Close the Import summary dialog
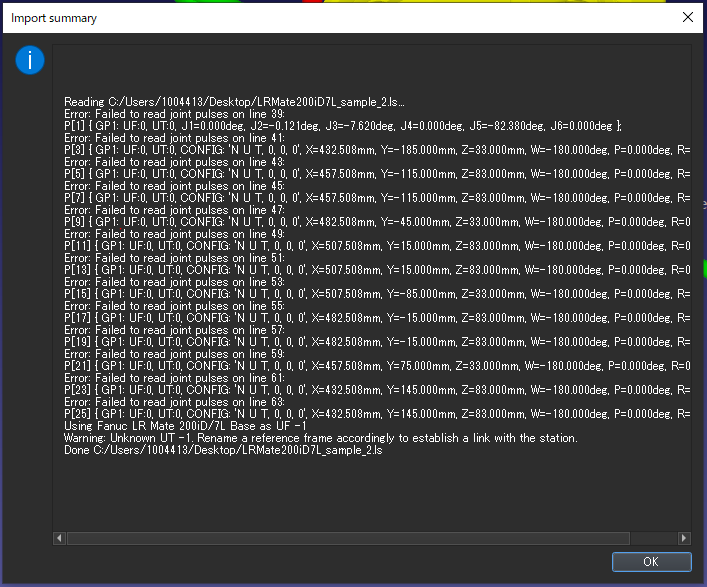This screenshot has height=587, width=707. point(687,17)
